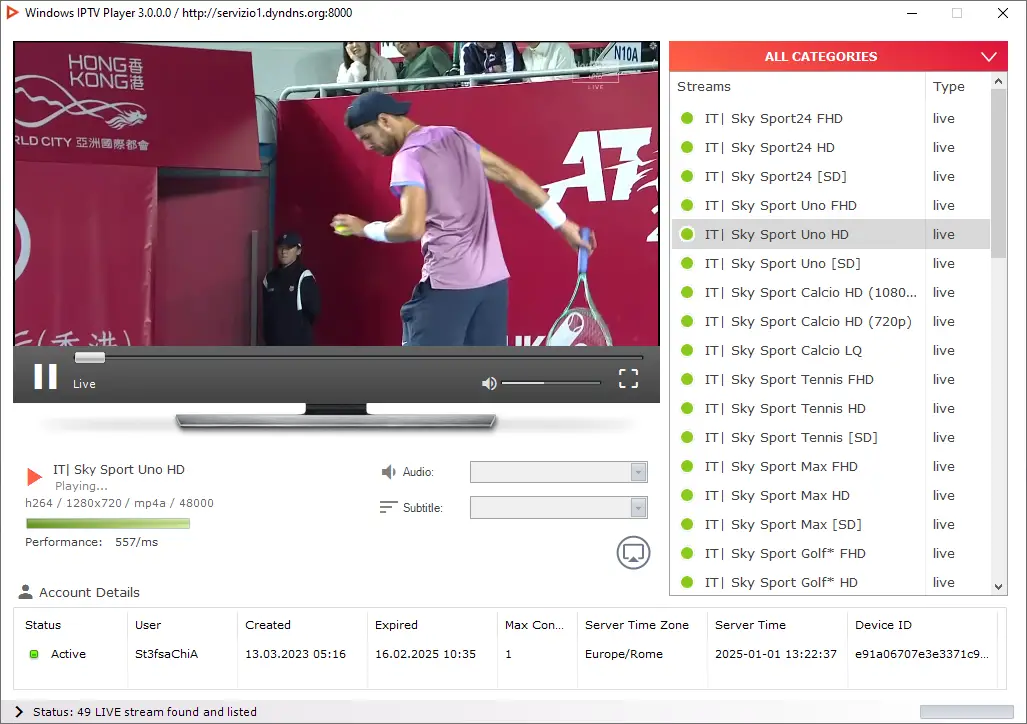
Task: Adjust the player volume slider
Action: [x=551, y=383]
